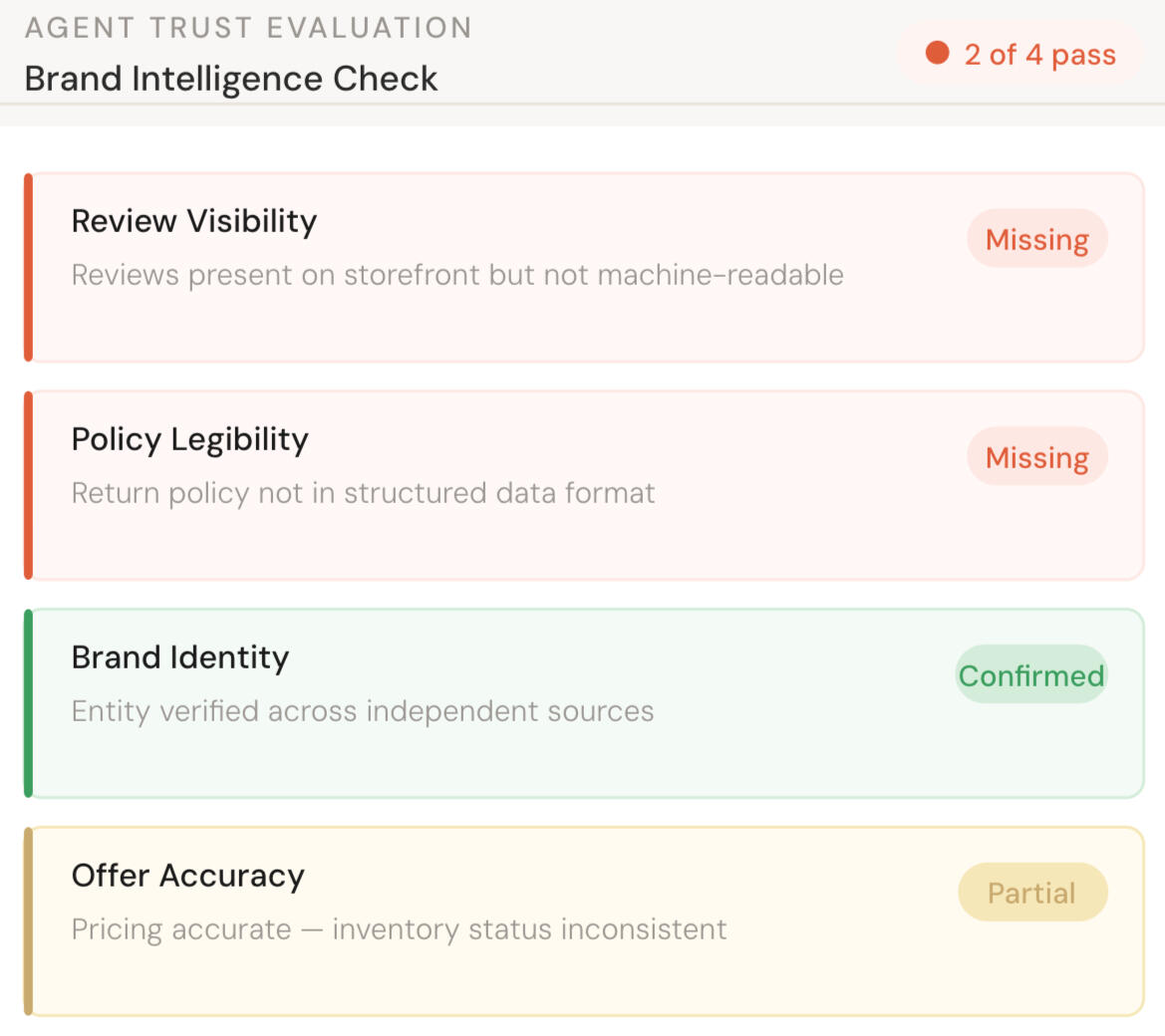This screenshot has height=1036, width=1165.
Task: Click the orange status dot indicator
Action: [937, 54]
